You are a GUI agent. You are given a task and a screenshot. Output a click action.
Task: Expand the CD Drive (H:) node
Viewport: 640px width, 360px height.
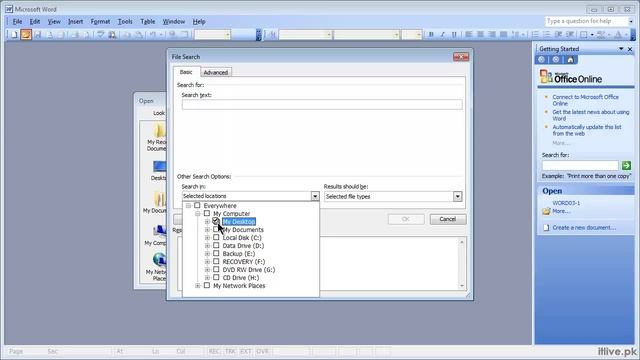[x=207, y=278]
